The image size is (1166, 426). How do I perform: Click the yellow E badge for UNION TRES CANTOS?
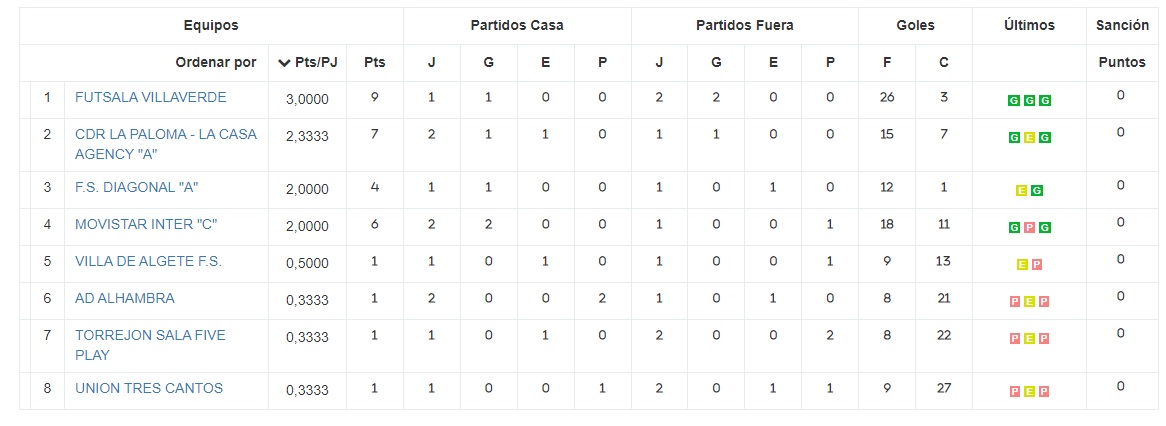1029,391
